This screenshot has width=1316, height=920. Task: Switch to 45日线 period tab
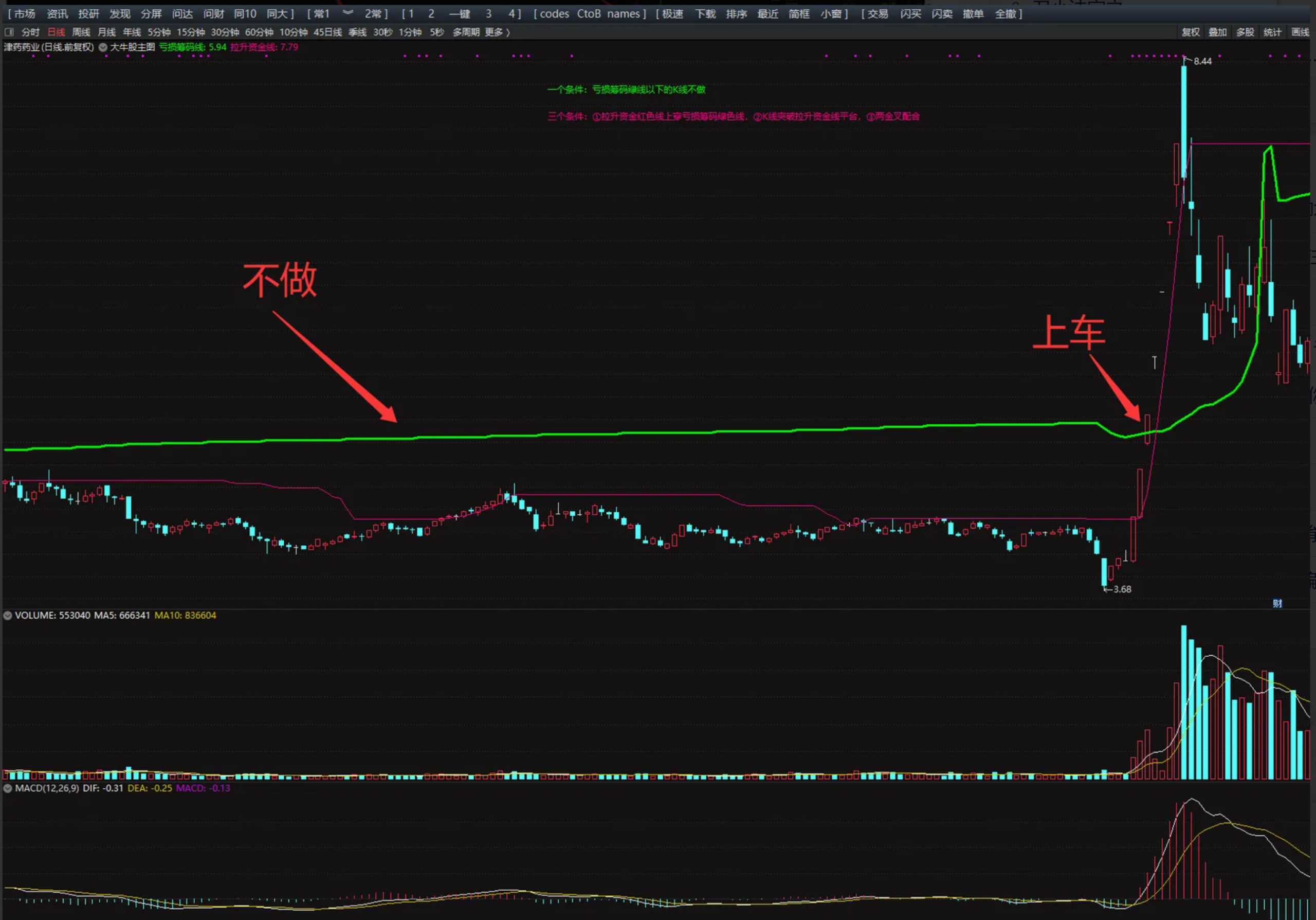[x=328, y=32]
